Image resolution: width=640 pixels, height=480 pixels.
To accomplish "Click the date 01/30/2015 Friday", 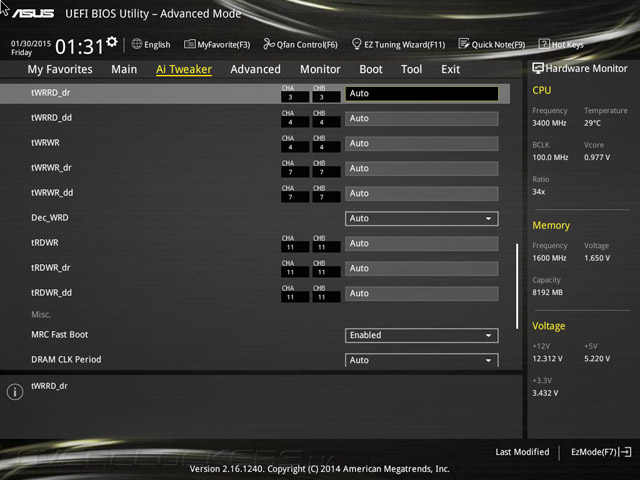I will pyautogui.click(x=31, y=48).
